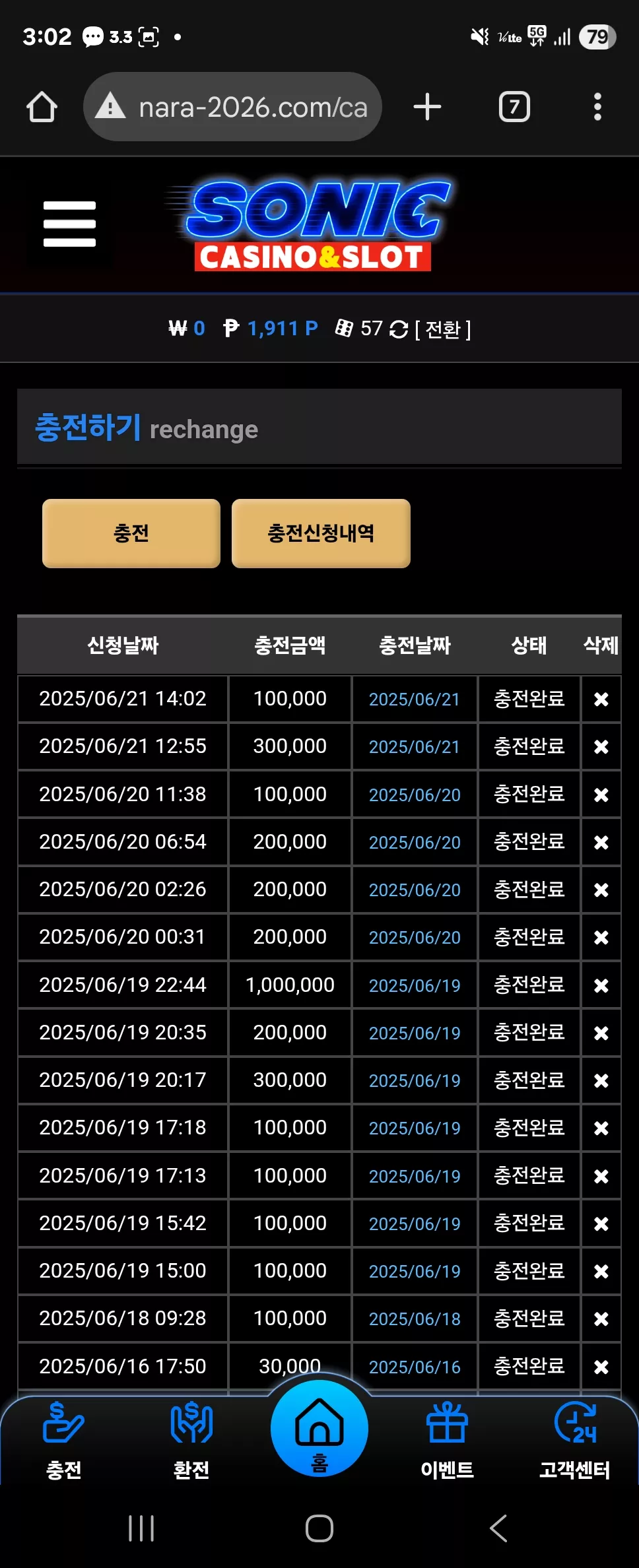Image resolution: width=639 pixels, height=1568 pixels.
Task: Open 환전 in the bottom navigation
Action: 191,1441
